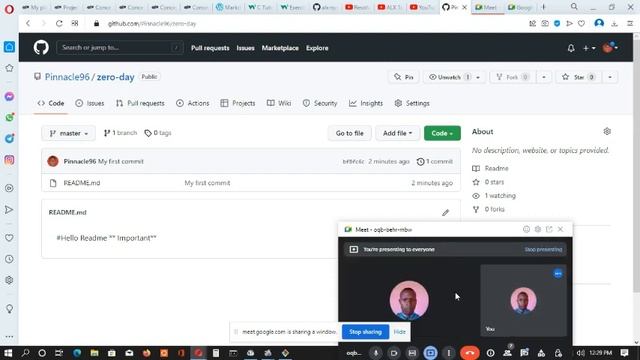Open the My first commit message in README.md row

pyautogui.click(x=207, y=183)
